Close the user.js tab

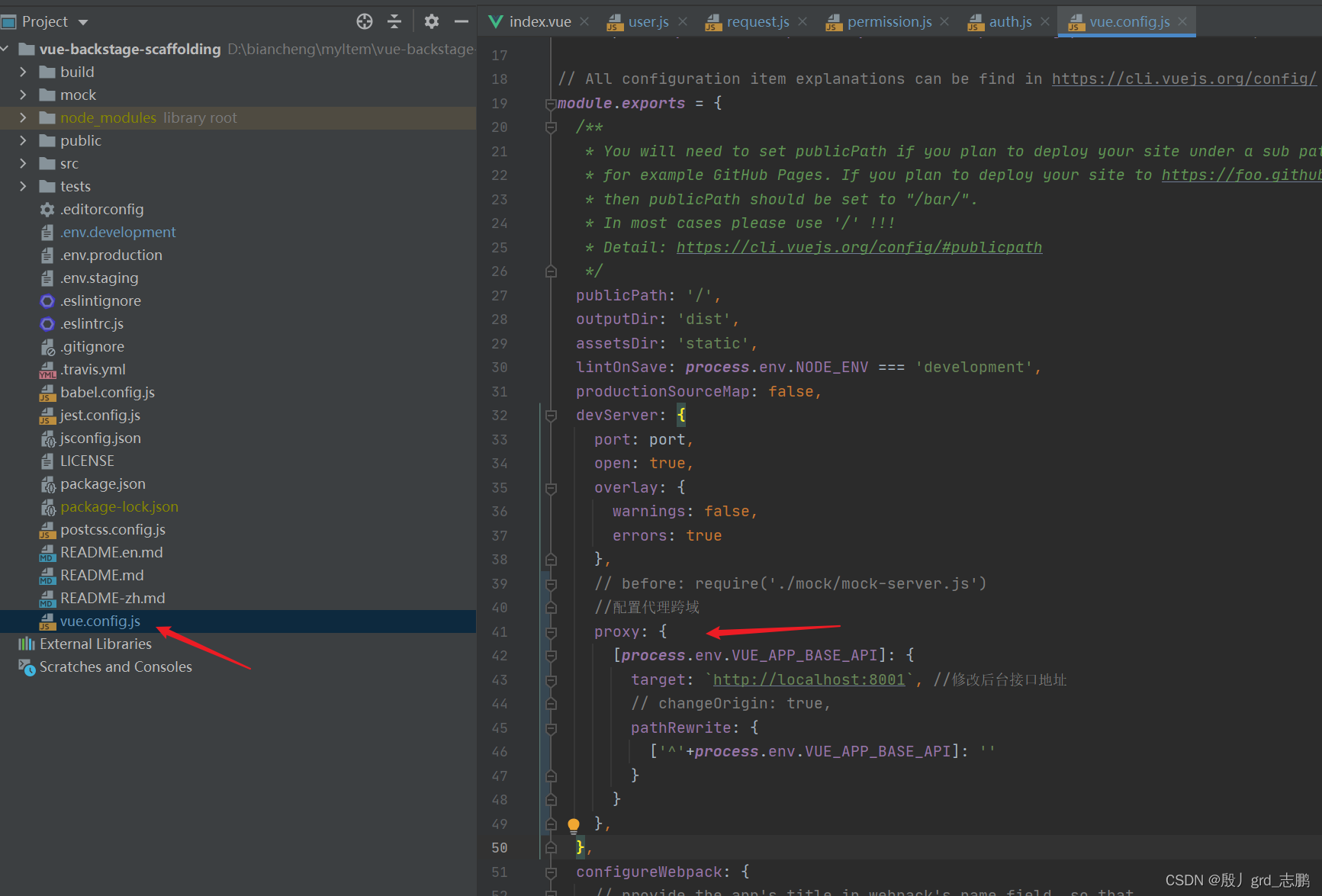683,21
